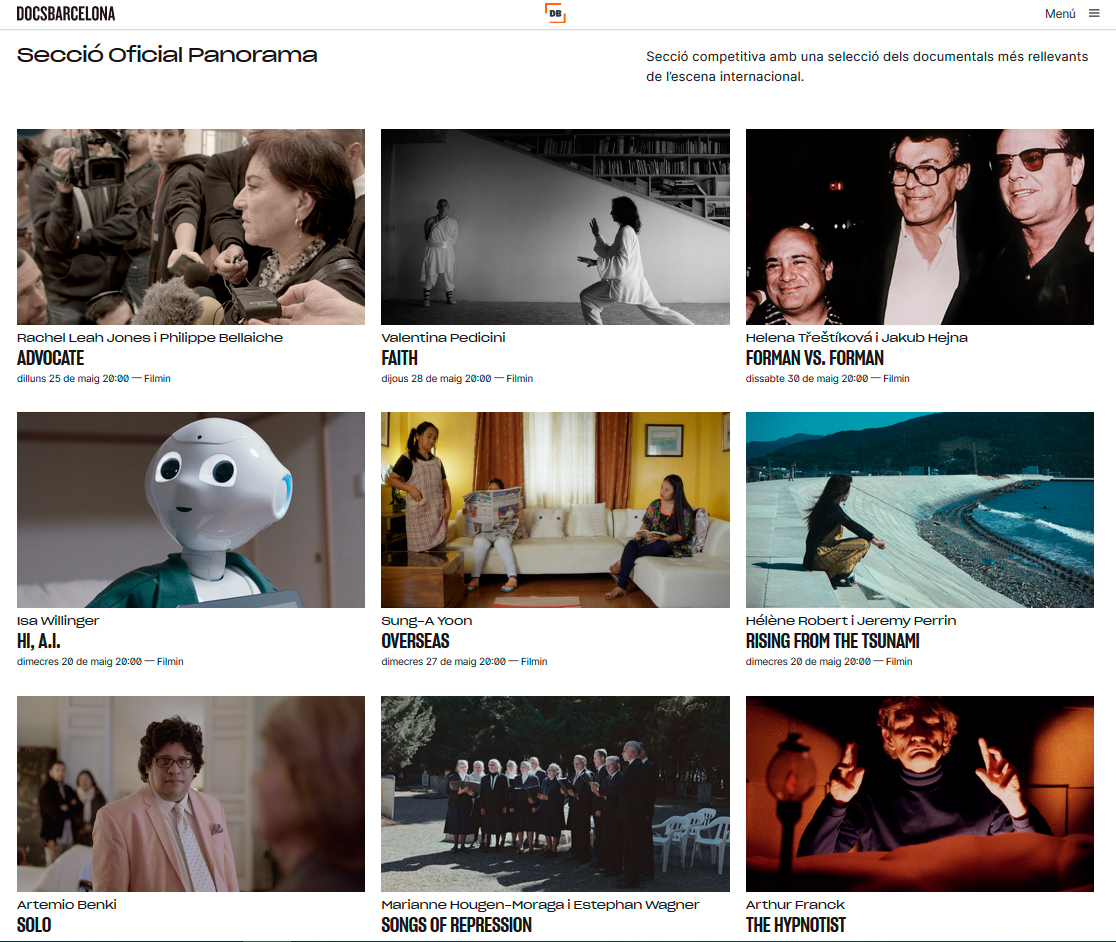Open Songs of Repression choir thumbnail
The width and height of the screenshot is (1116, 942).
555,794
